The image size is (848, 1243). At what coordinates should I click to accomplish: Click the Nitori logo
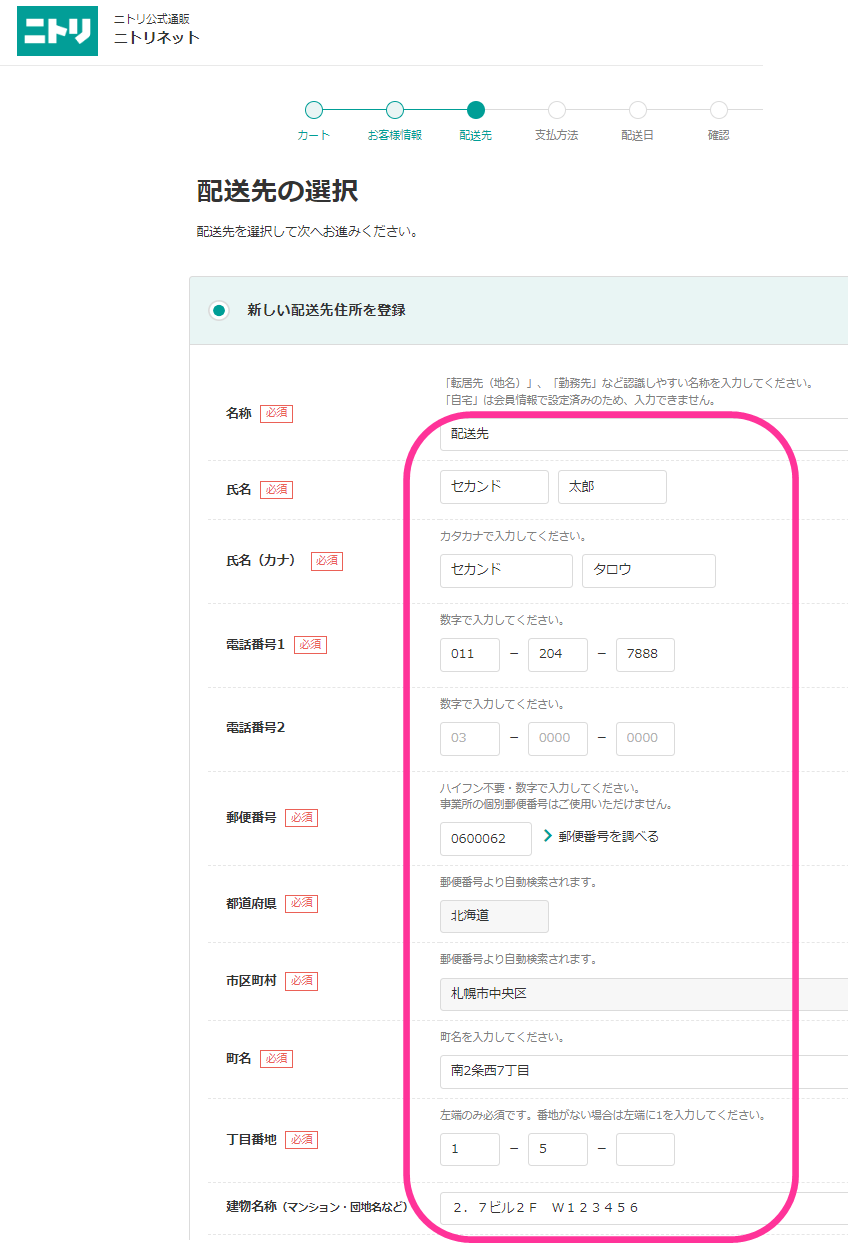tap(57, 31)
